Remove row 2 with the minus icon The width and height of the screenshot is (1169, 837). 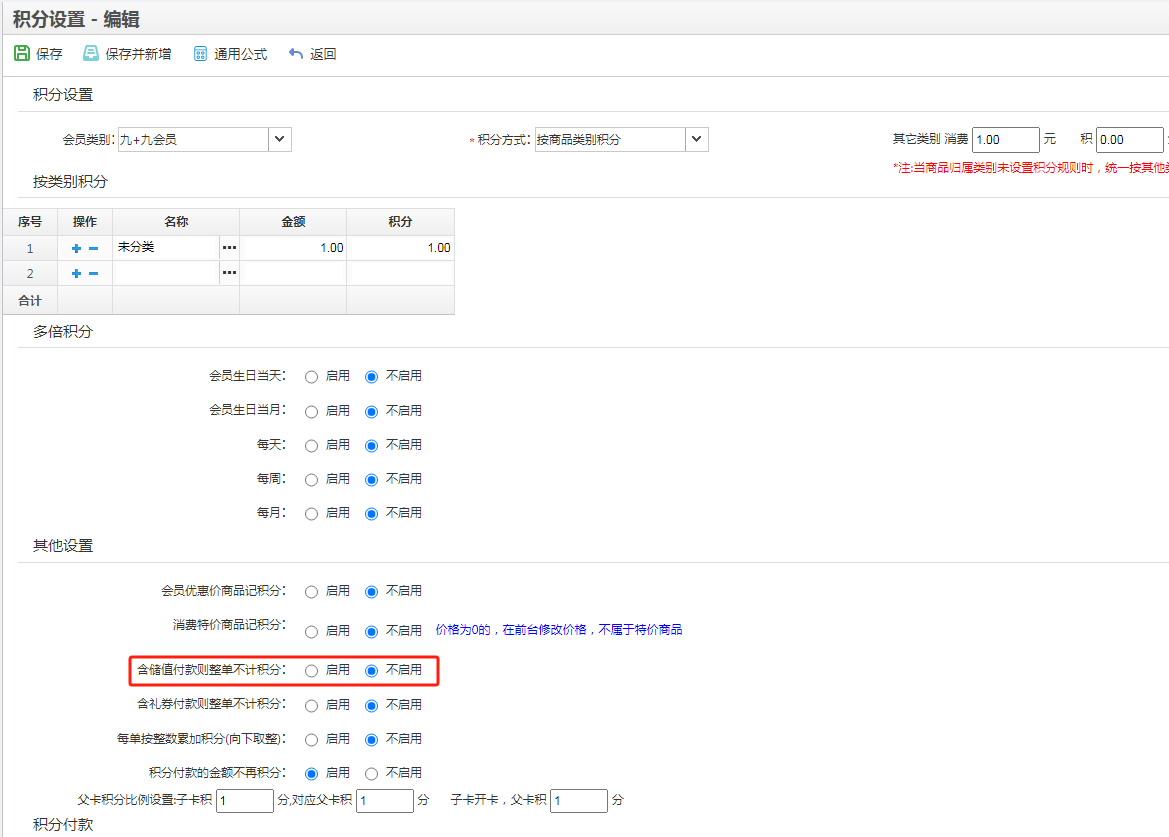(93, 274)
